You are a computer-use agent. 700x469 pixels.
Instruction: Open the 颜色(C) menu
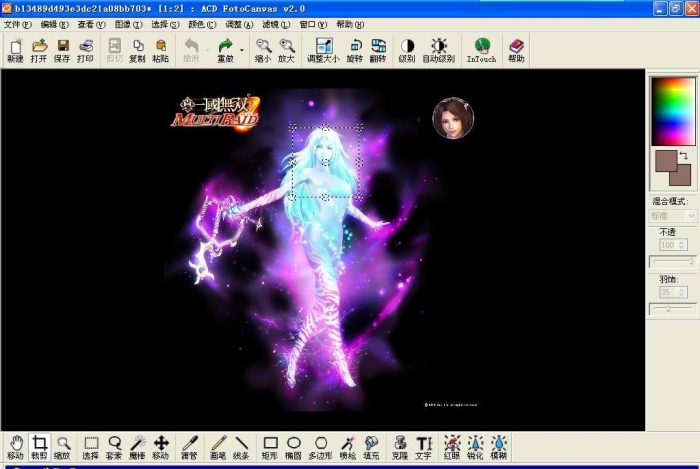point(202,25)
